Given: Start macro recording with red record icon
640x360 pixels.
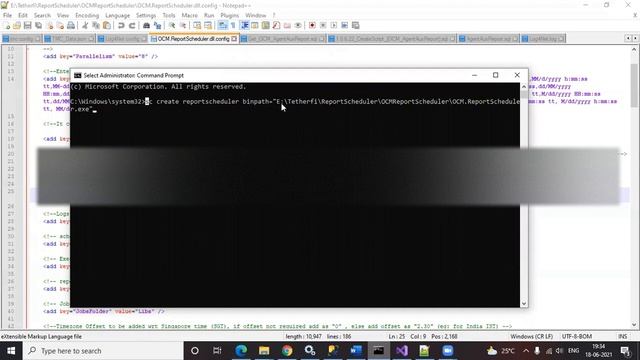Looking at the screenshot, I should 312,25.
